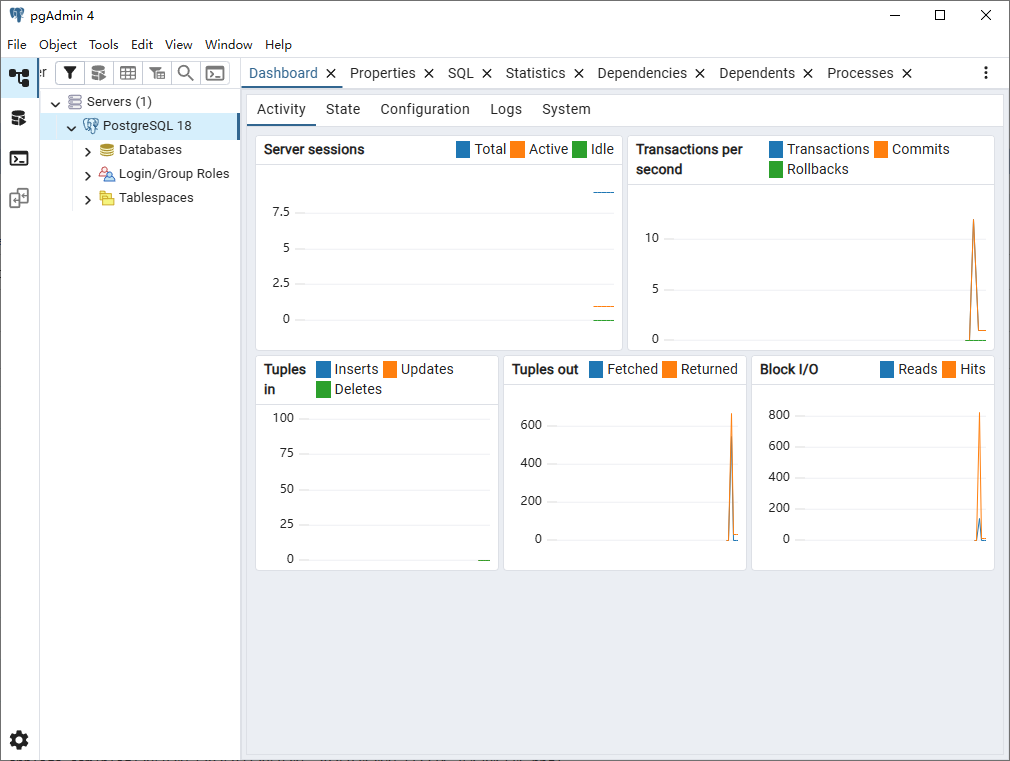Viewport: 1010px width, 761px height.
Task: Click the Servers group icon
Action: [x=75, y=102]
